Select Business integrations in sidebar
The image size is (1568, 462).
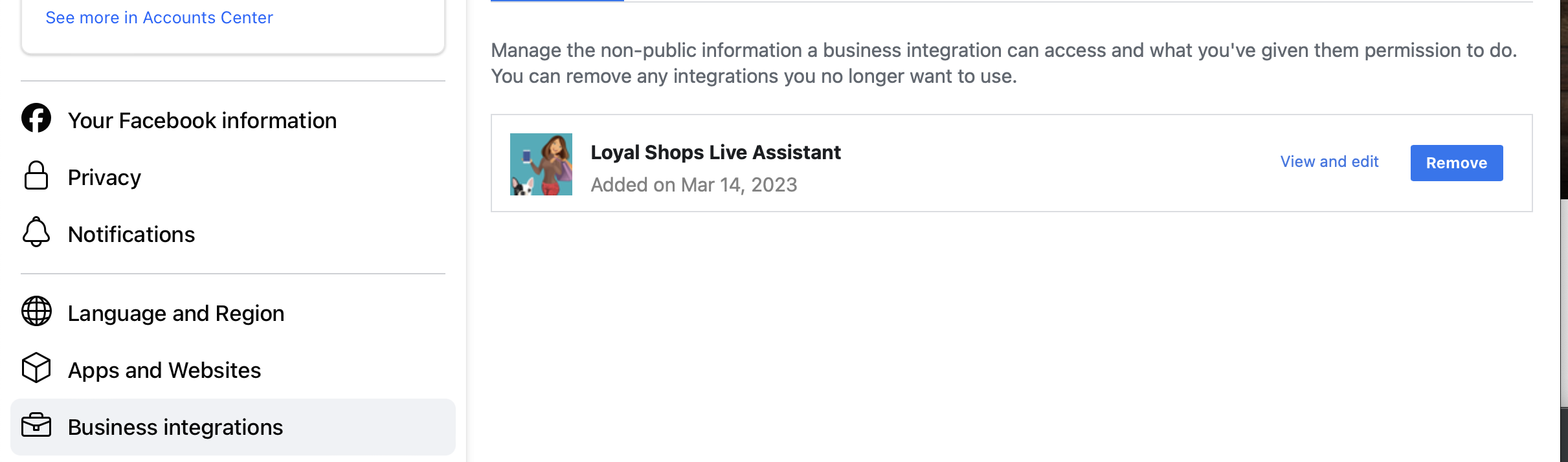click(x=233, y=427)
